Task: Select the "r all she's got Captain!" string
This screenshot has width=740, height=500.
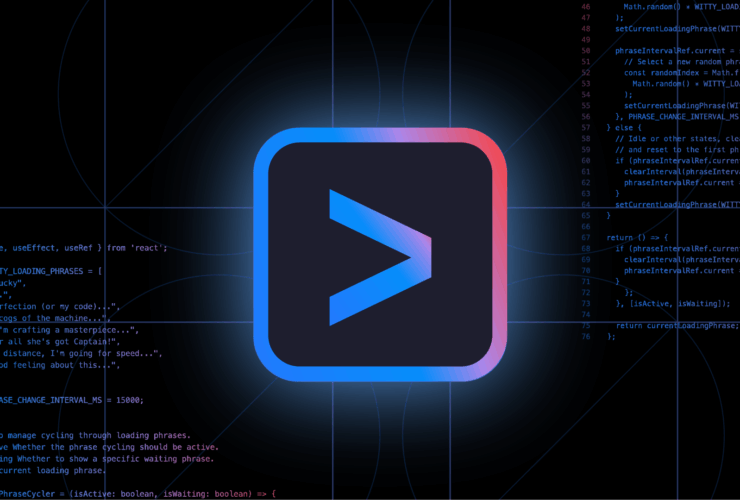Action: tap(58, 341)
